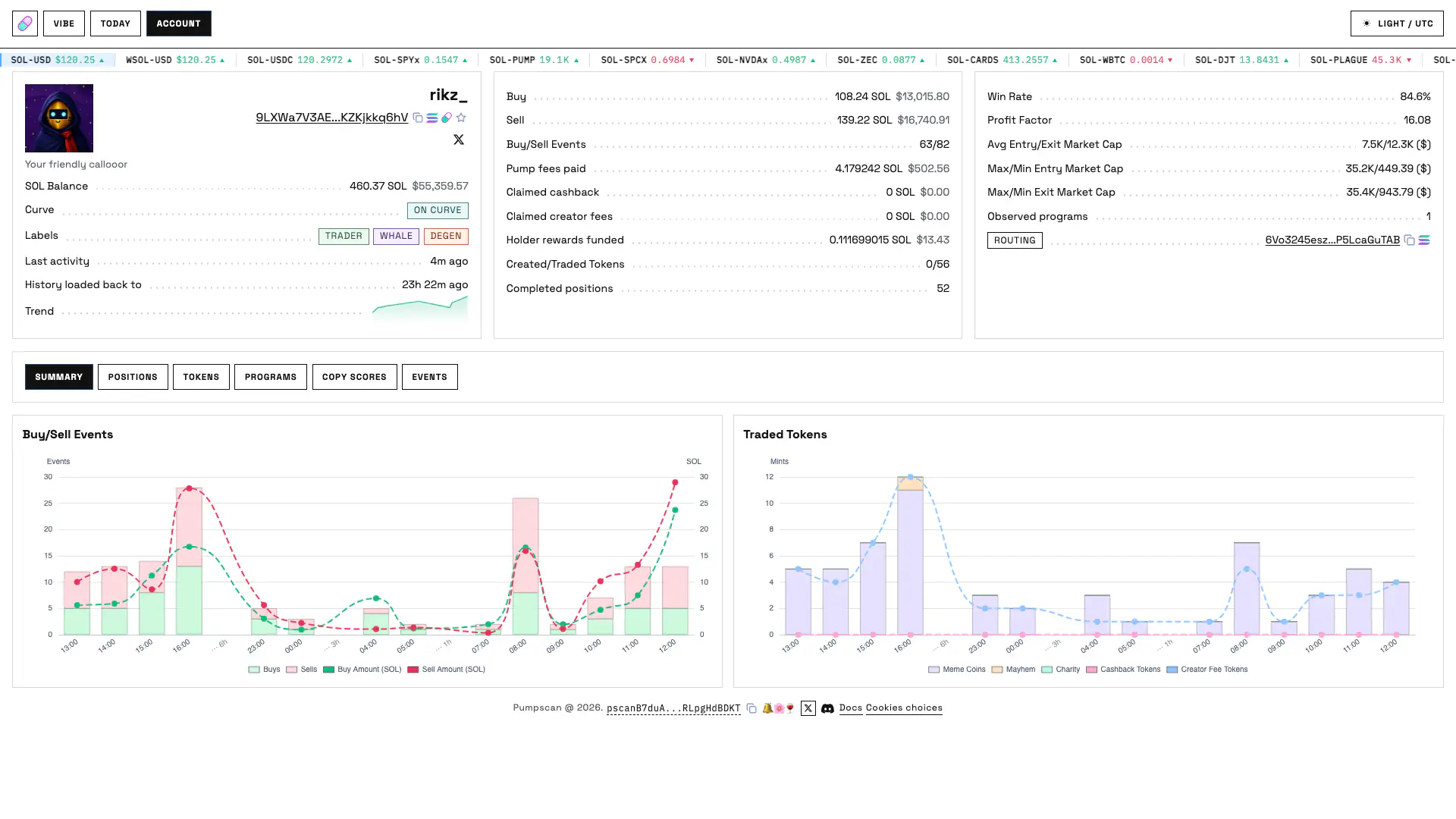Toggle Sell Amount (SOL) legend entry
The image size is (1456, 819).
click(447, 670)
